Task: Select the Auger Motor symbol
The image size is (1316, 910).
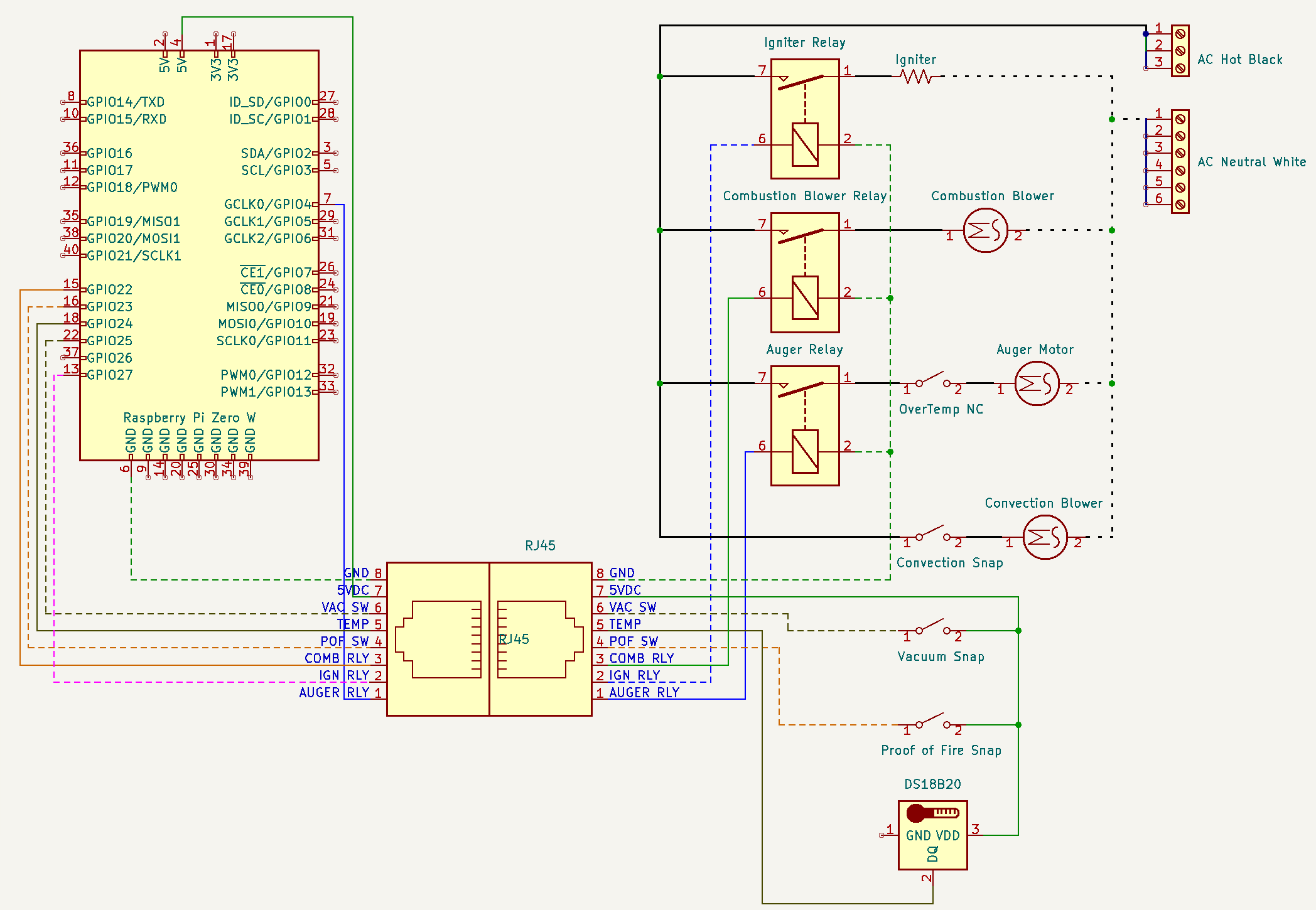Action: pos(1037,383)
